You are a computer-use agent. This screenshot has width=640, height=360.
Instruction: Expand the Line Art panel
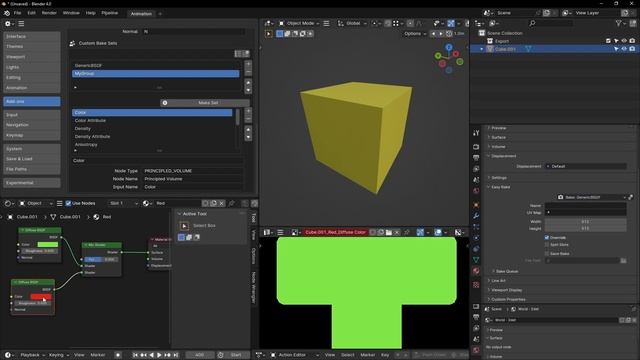pyautogui.click(x=497, y=281)
